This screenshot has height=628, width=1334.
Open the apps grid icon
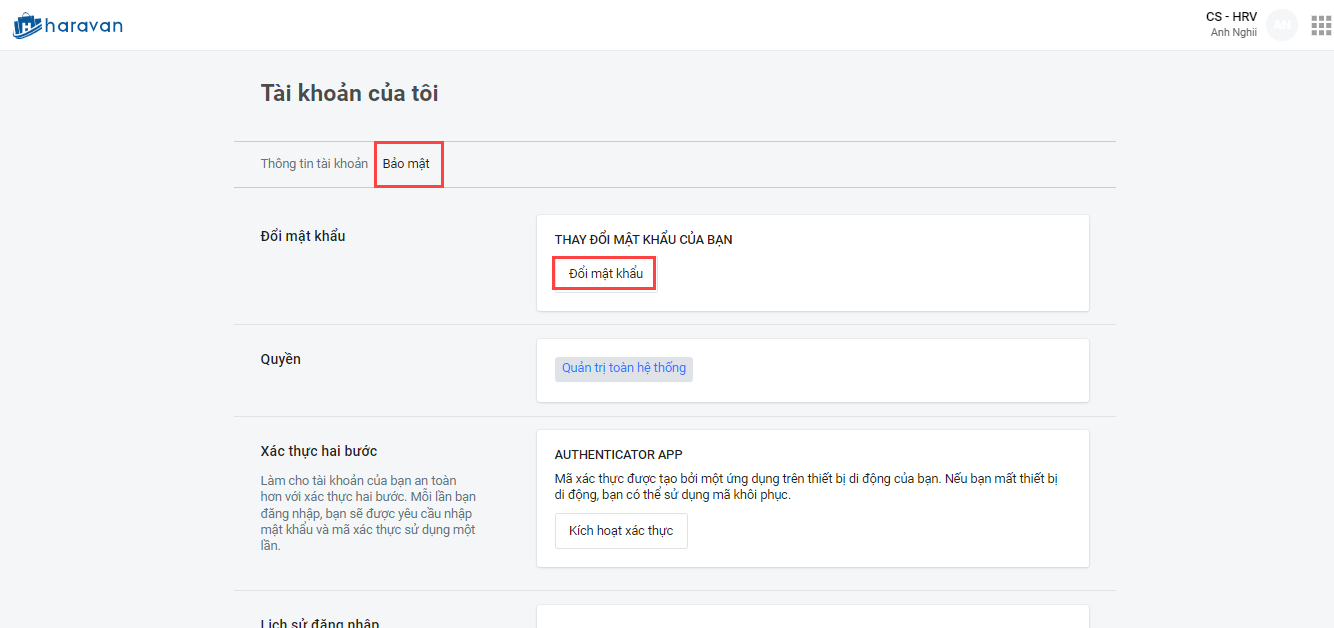[1321, 25]
